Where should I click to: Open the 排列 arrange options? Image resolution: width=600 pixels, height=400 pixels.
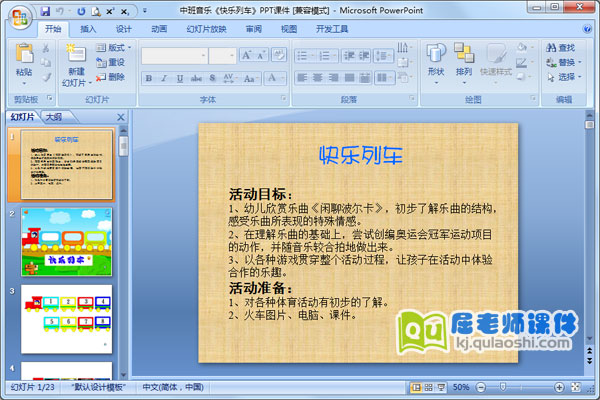coord(464,64)
